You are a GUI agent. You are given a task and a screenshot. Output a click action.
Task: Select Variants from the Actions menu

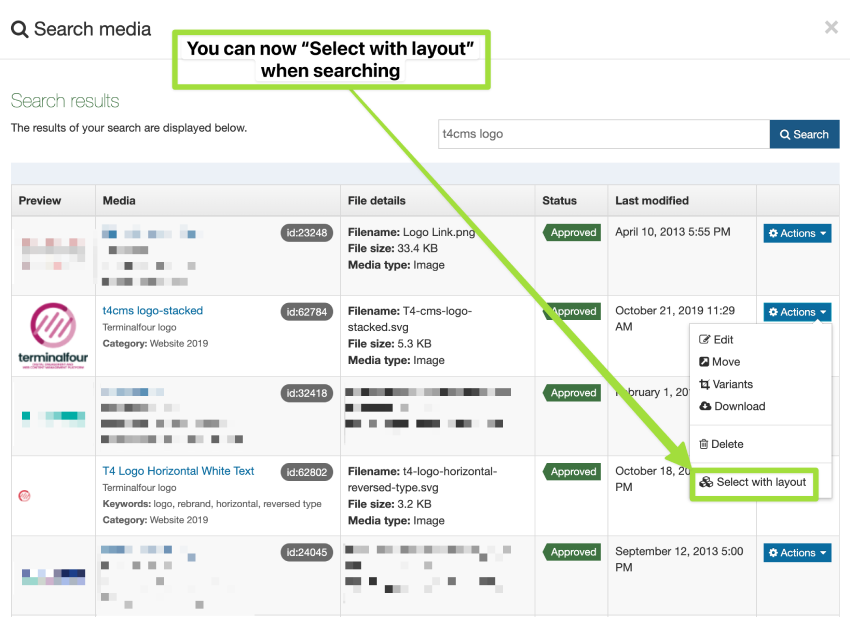coord(731,384)
